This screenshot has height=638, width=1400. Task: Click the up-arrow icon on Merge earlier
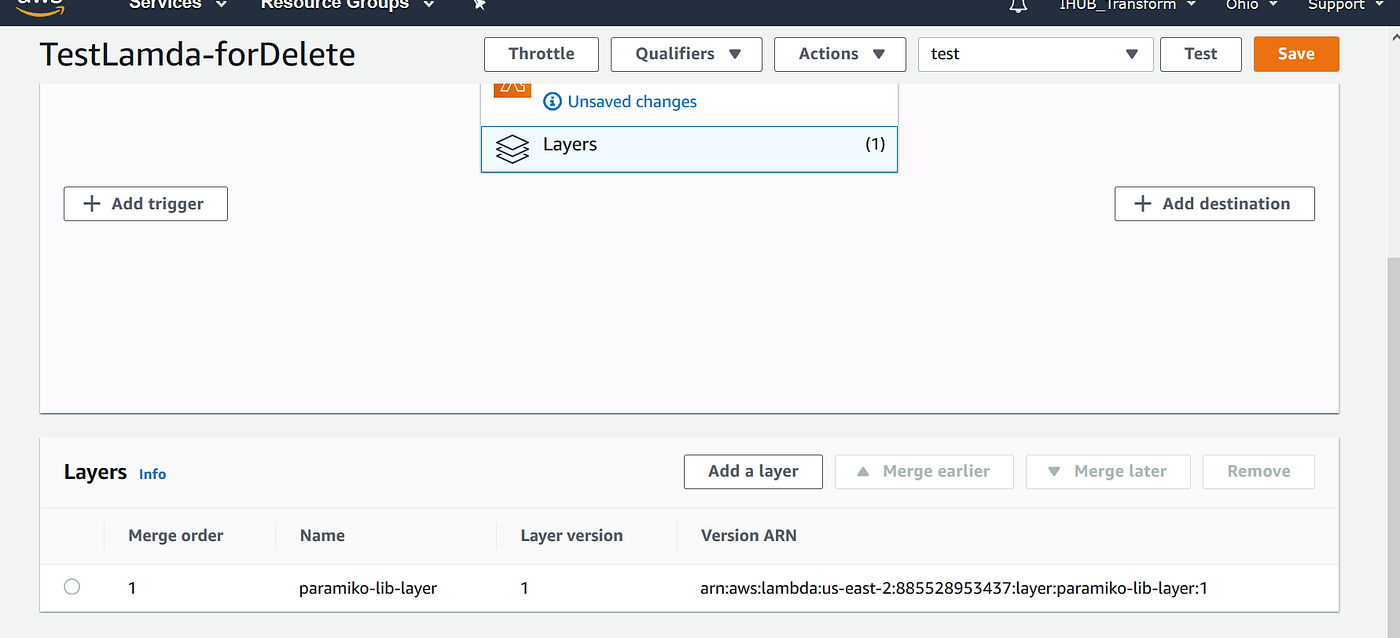click(x=862, y=471)
